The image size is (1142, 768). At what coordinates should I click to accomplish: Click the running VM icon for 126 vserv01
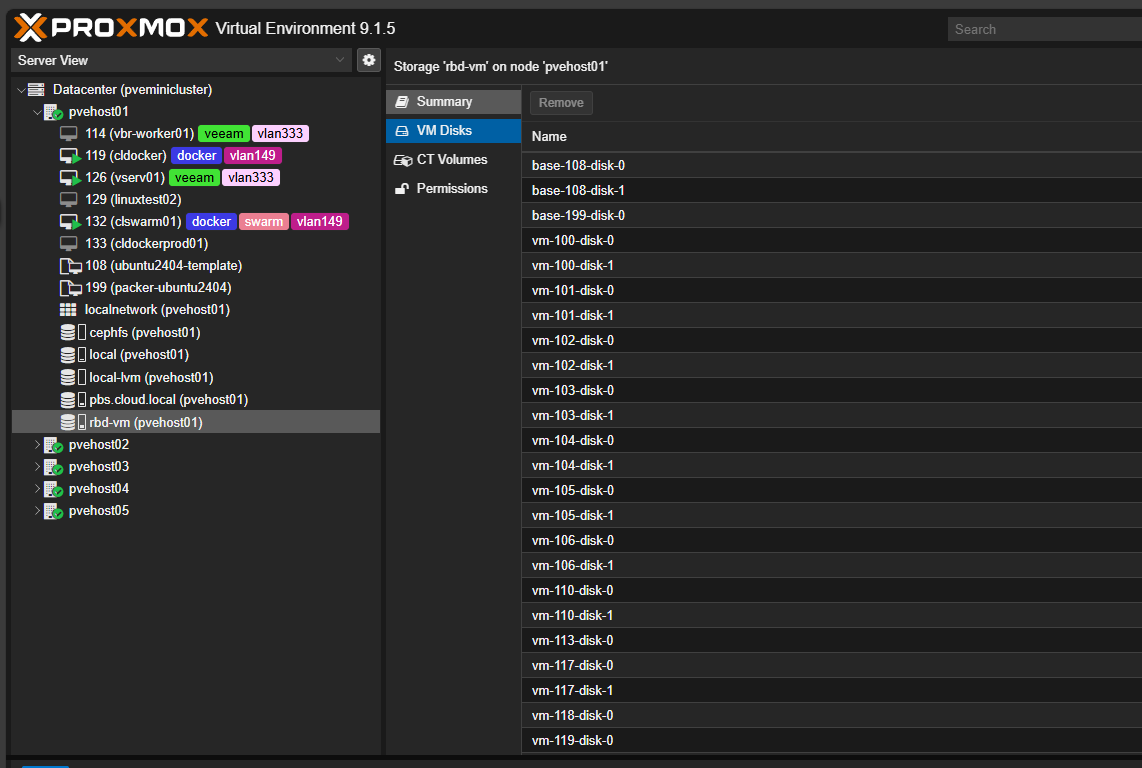[70, 178]
